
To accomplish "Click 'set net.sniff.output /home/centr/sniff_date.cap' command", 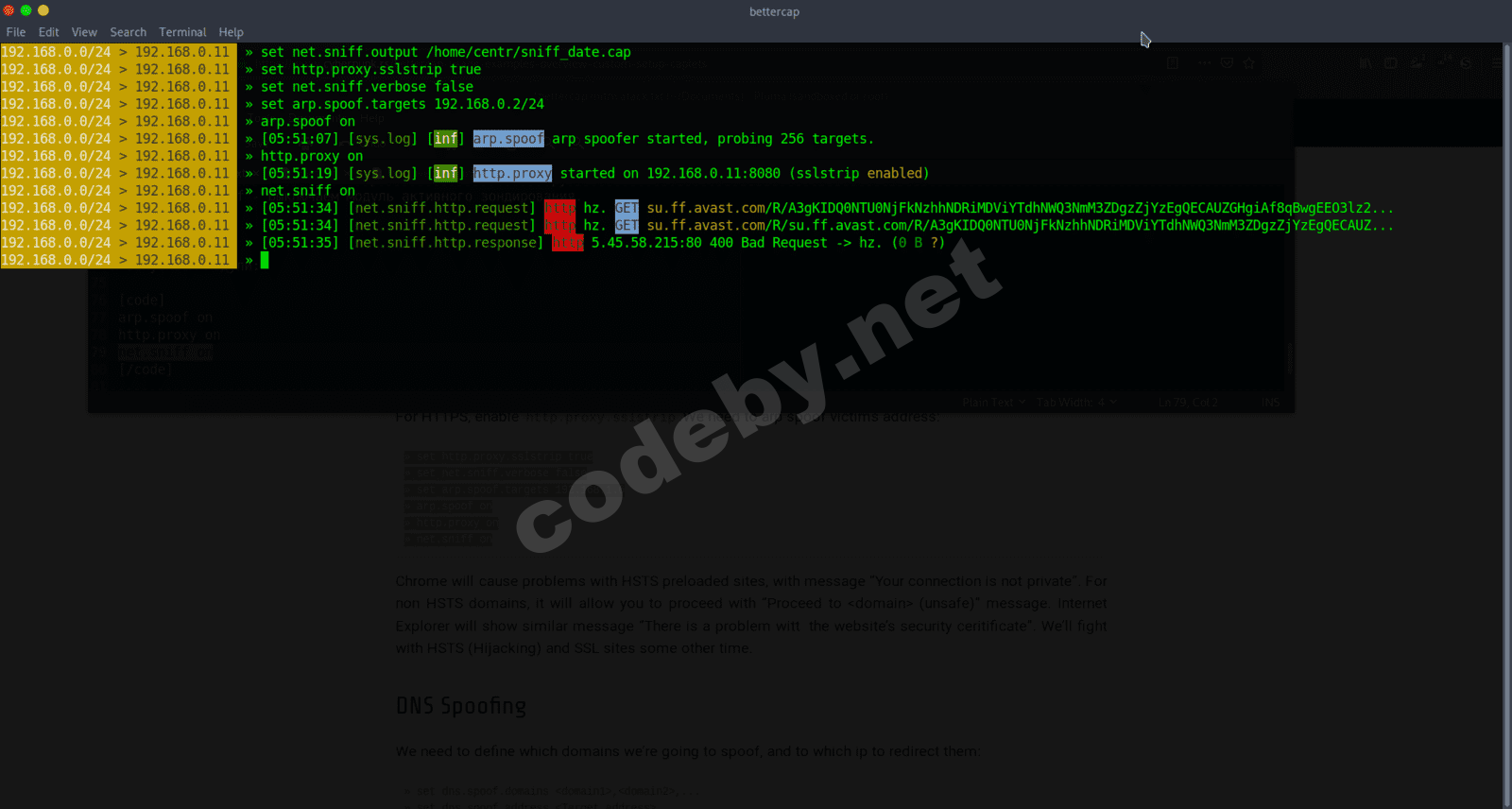I will [446, 52].
